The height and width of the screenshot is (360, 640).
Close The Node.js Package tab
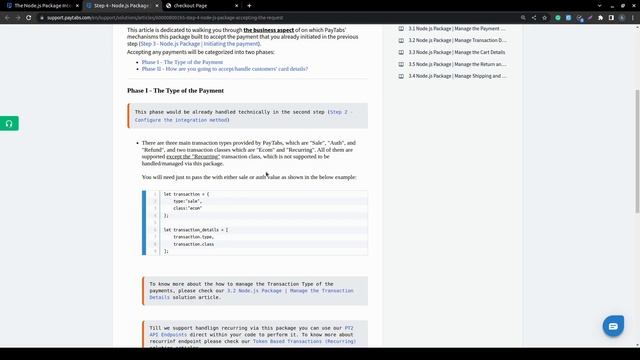tap(77, 6)
